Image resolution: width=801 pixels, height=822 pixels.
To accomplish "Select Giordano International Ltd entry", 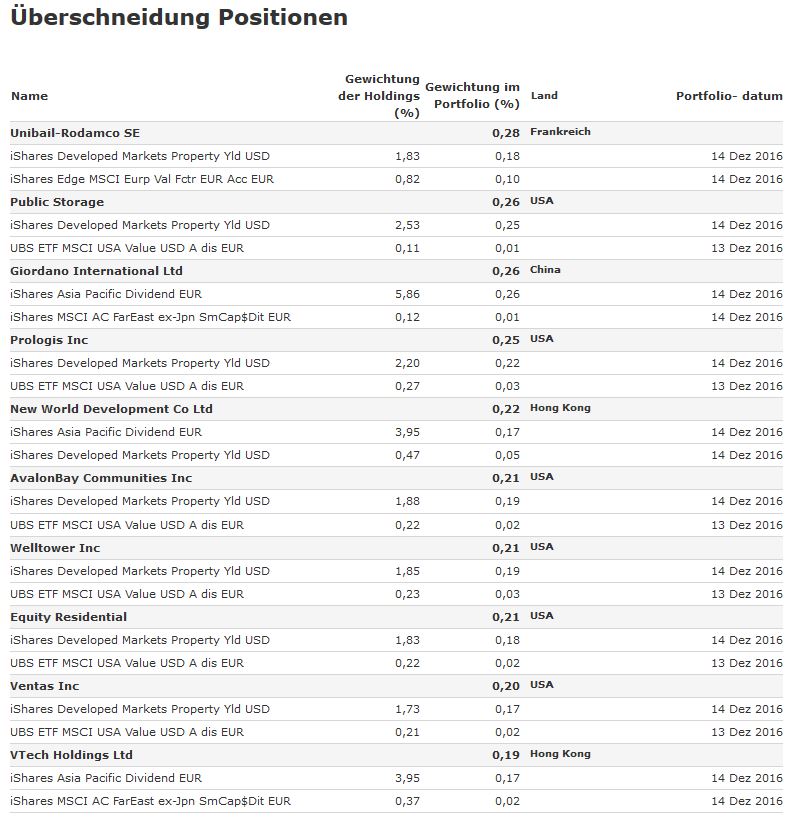I will pos(96,271).
